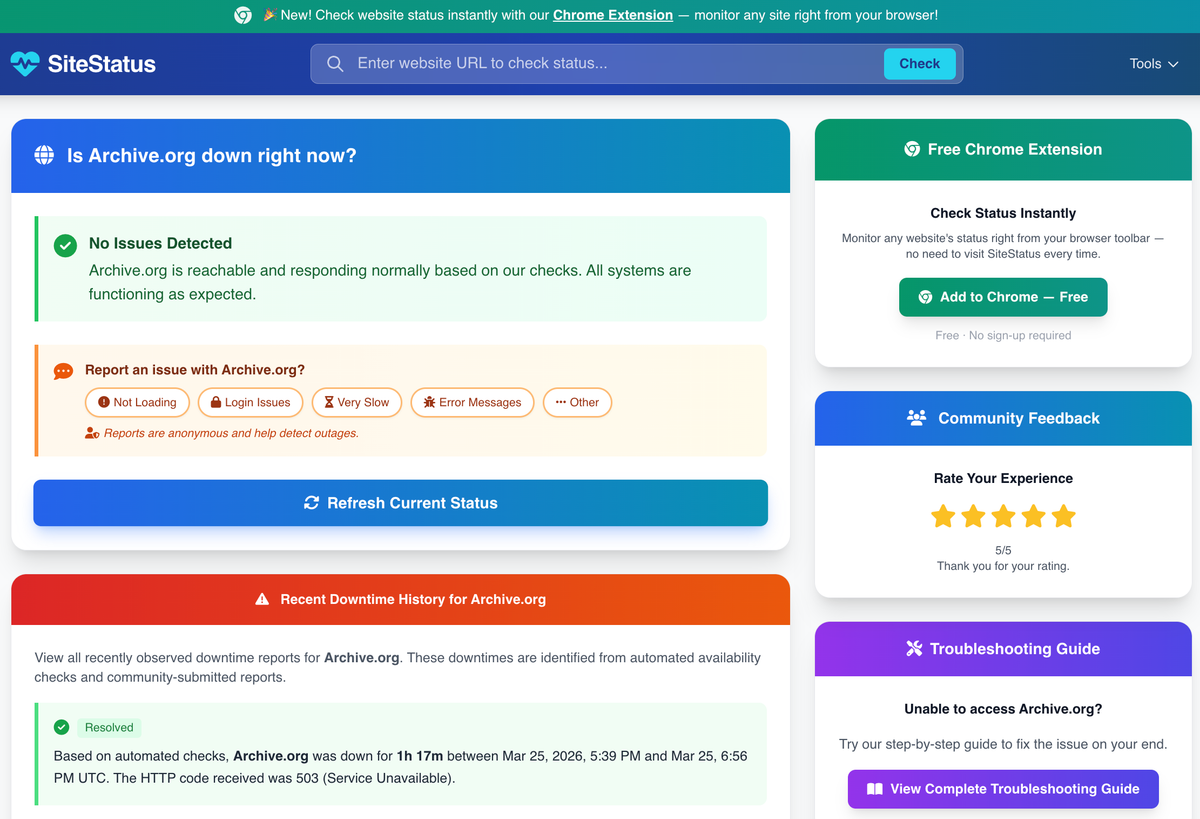1200x819 pixels.
Task: Click the green check icon beside Resolved badge
Action: point(62,727)
